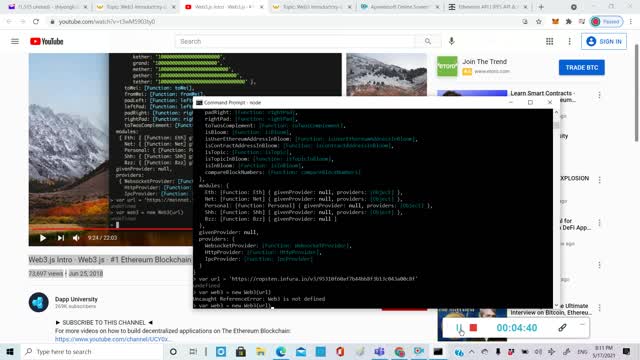Open options for Learn Smart Contracts video
The width and height of the screenshot is (640, 360).
(x=599, y=95)
